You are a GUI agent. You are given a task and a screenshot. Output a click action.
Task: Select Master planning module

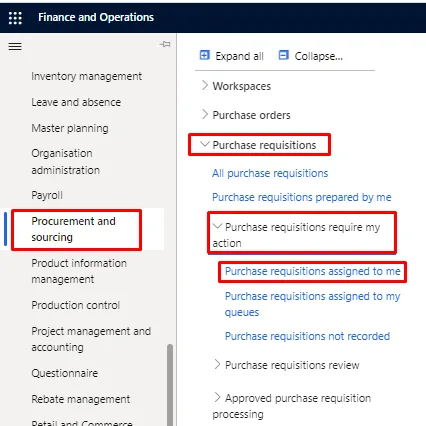pos(70,128)
